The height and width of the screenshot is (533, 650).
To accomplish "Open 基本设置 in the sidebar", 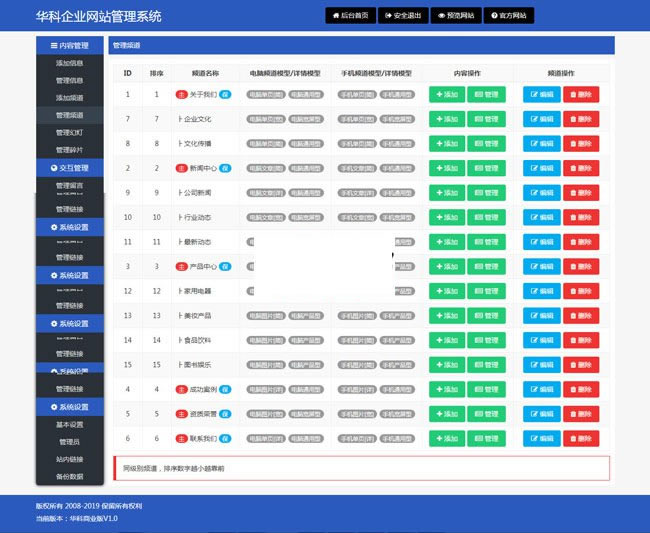I will (x=70, y=424).
